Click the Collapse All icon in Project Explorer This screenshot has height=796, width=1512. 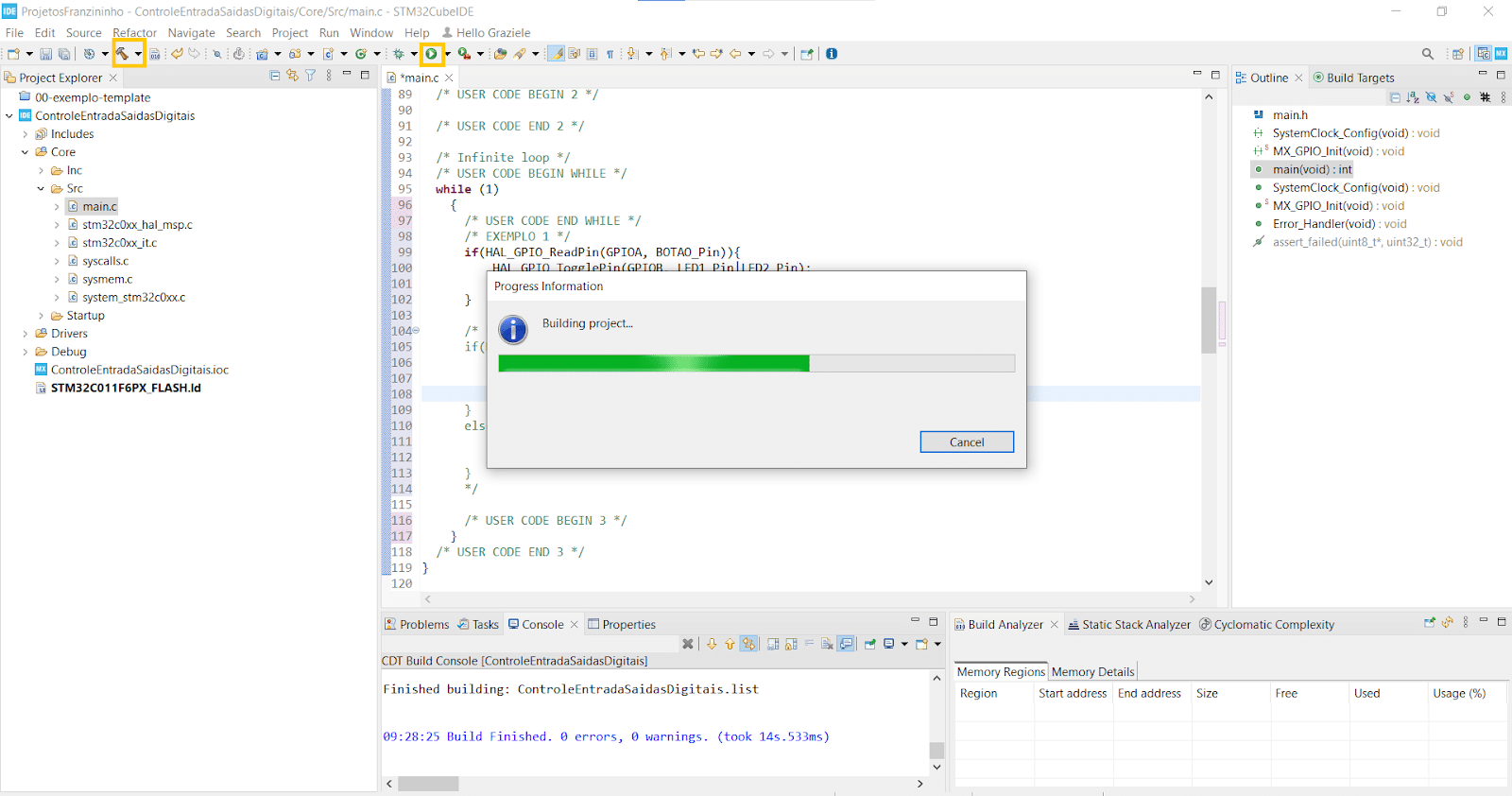tap(275, 77)
